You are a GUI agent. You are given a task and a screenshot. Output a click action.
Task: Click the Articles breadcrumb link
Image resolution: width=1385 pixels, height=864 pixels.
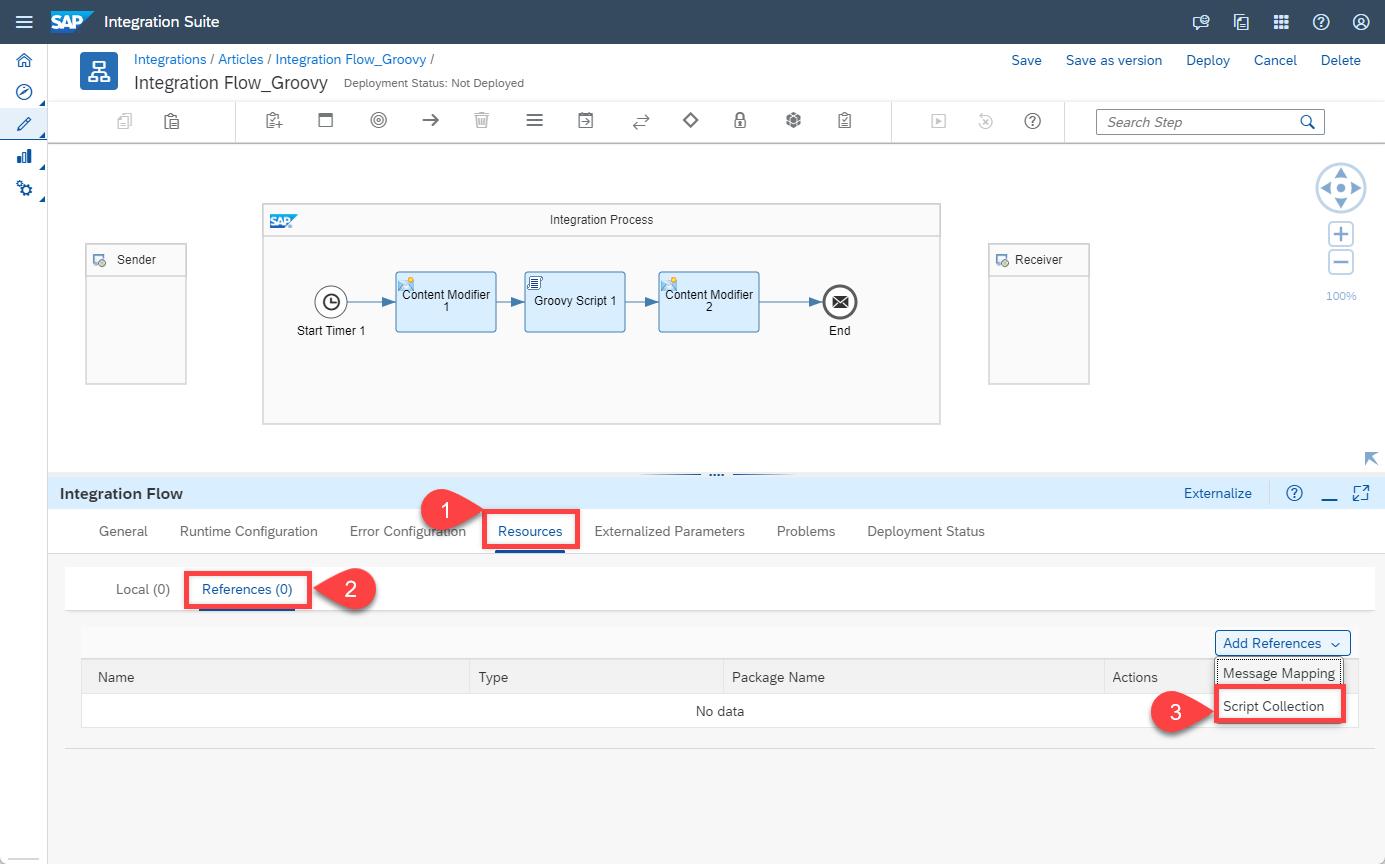click(x=241, y=60)
